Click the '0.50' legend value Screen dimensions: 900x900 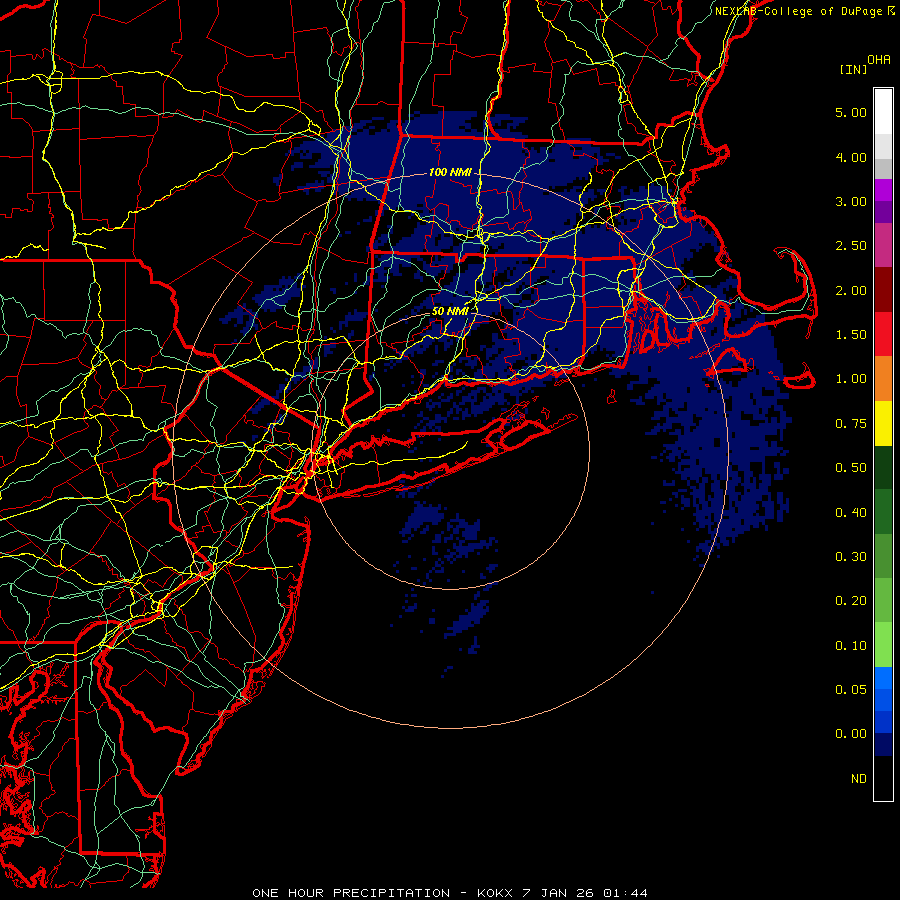point(851,468)
